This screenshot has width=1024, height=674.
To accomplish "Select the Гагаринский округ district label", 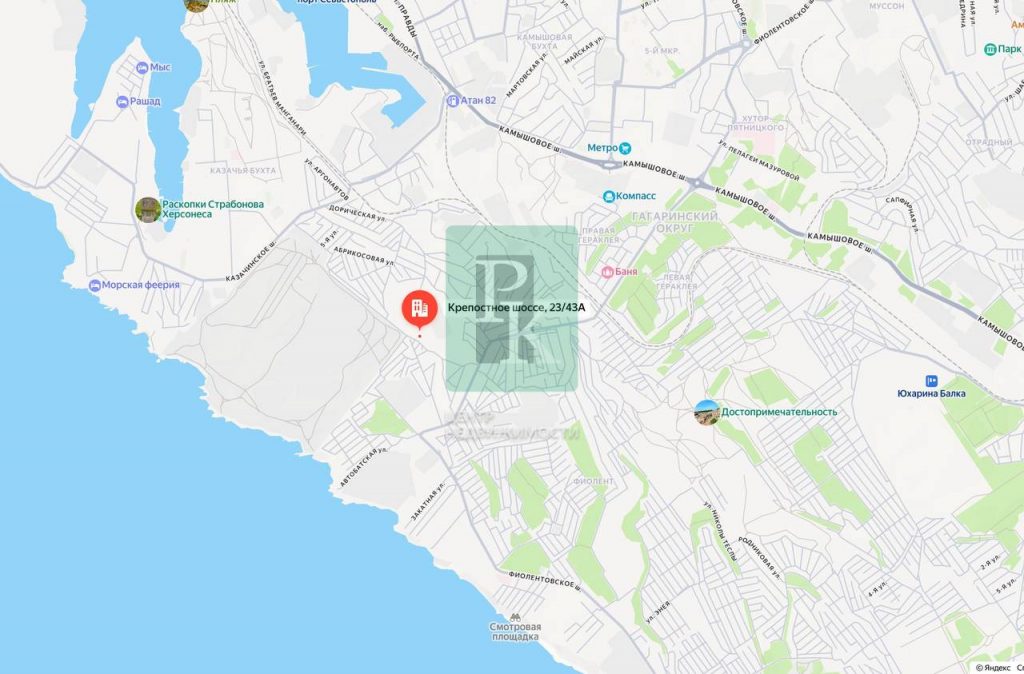I will [x=675, y=222].
